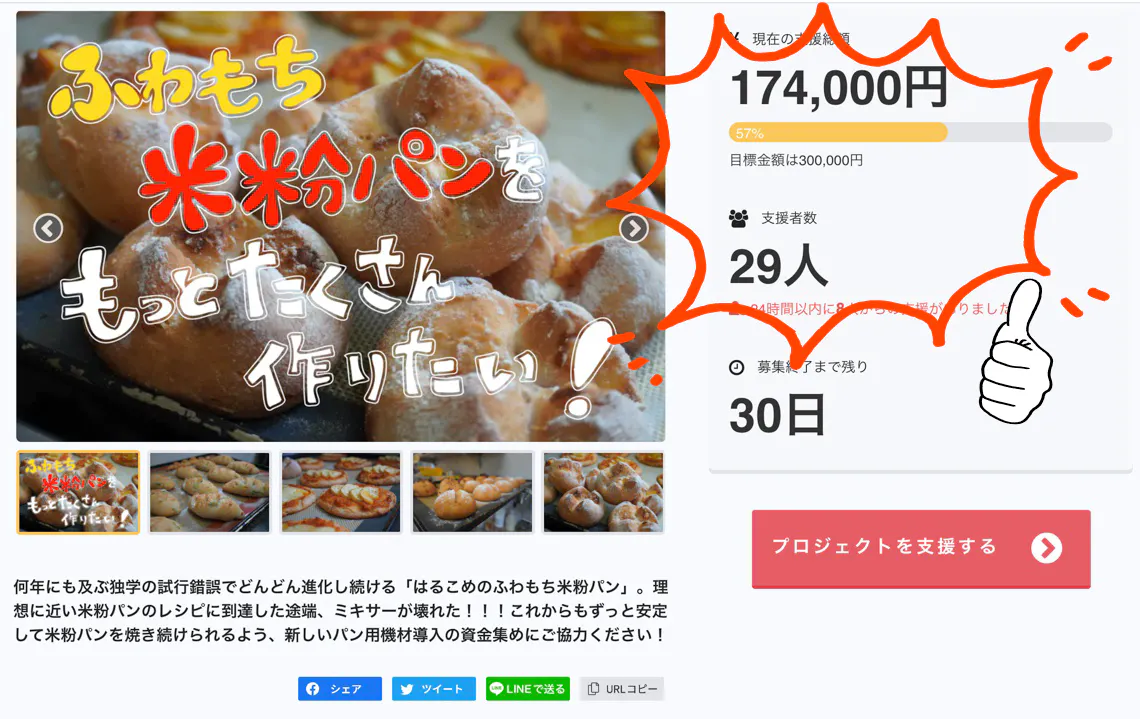Click the arrow circle icon on the red support button
The width and height of the screenshot is (1140, 719).
tap(1046, 548)
